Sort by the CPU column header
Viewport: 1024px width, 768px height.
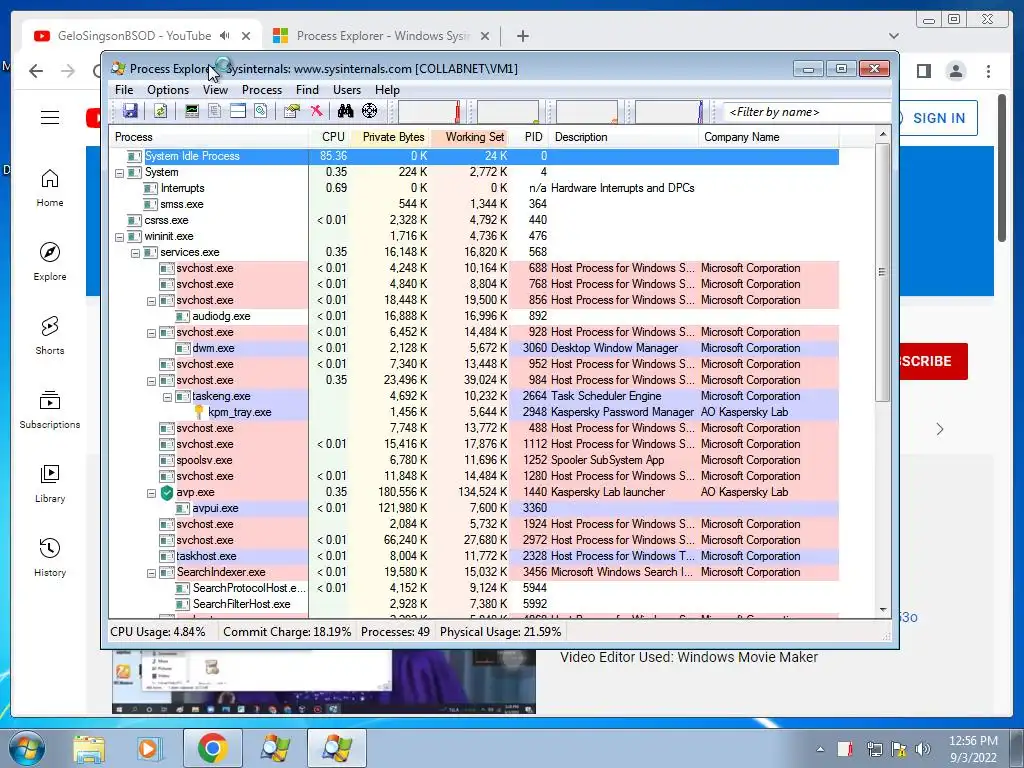click(329, 137)
